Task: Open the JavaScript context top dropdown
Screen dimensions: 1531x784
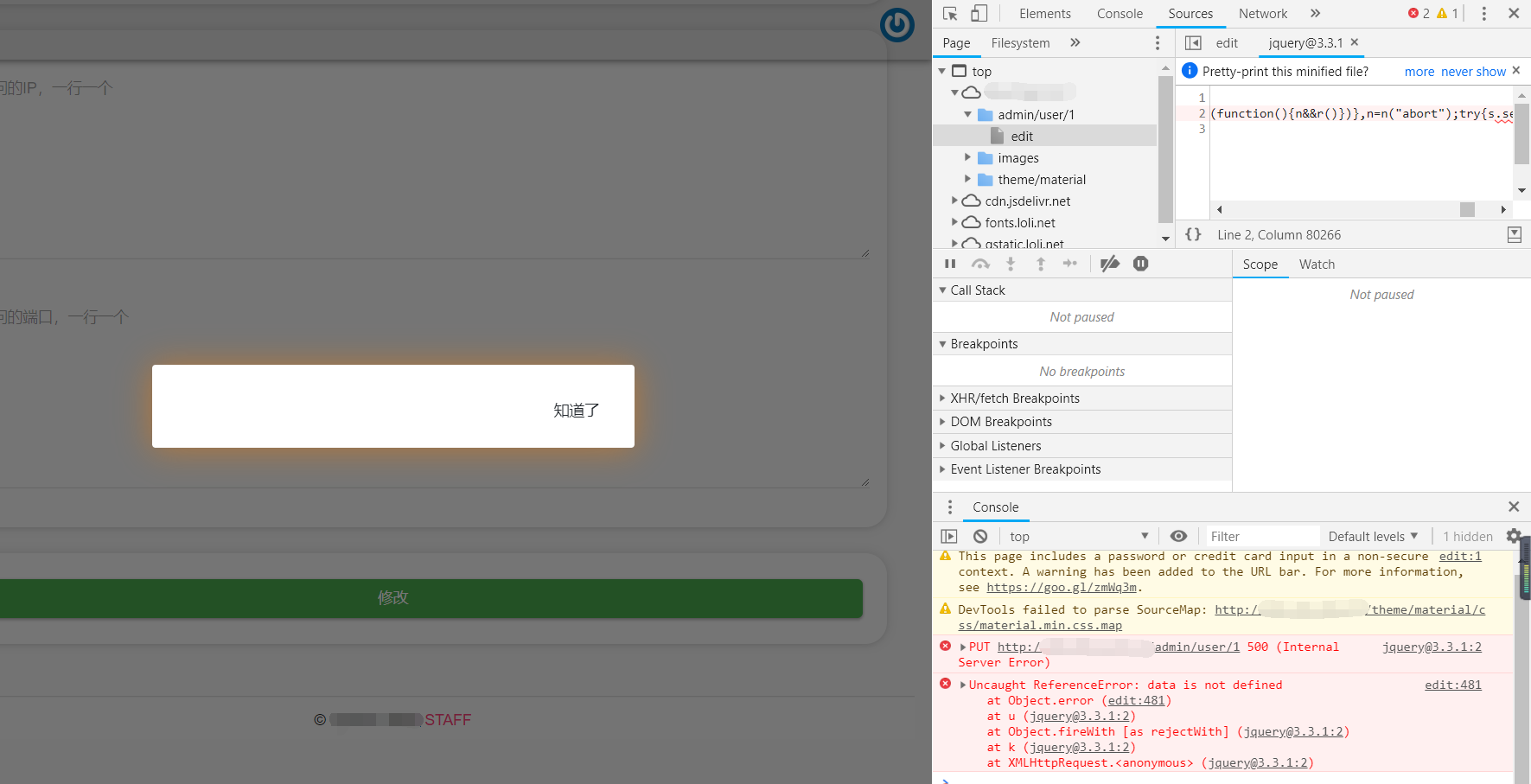Action: click(1080, 536)
